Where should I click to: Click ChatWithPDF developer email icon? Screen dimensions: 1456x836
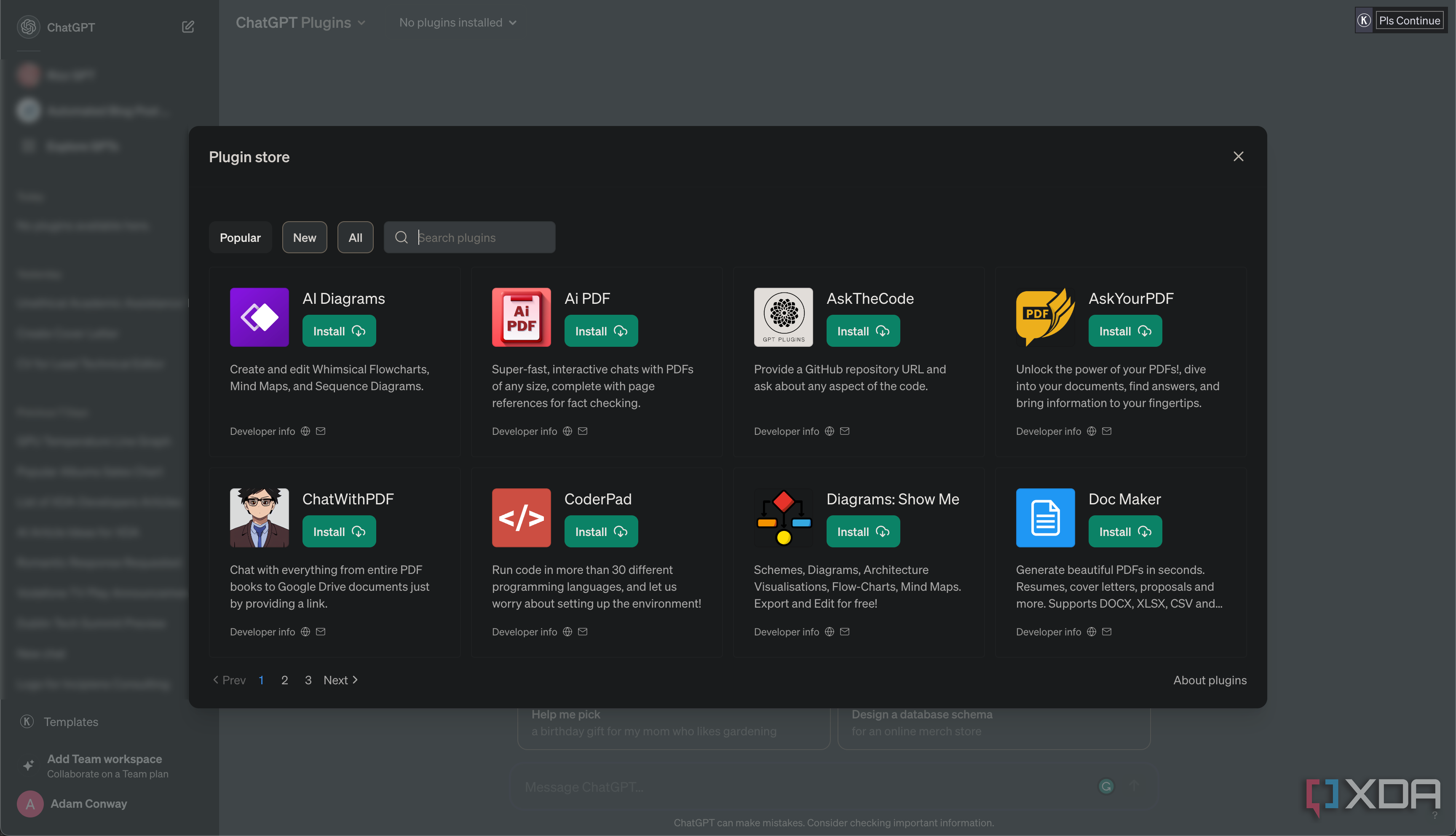tap(321, 632)
